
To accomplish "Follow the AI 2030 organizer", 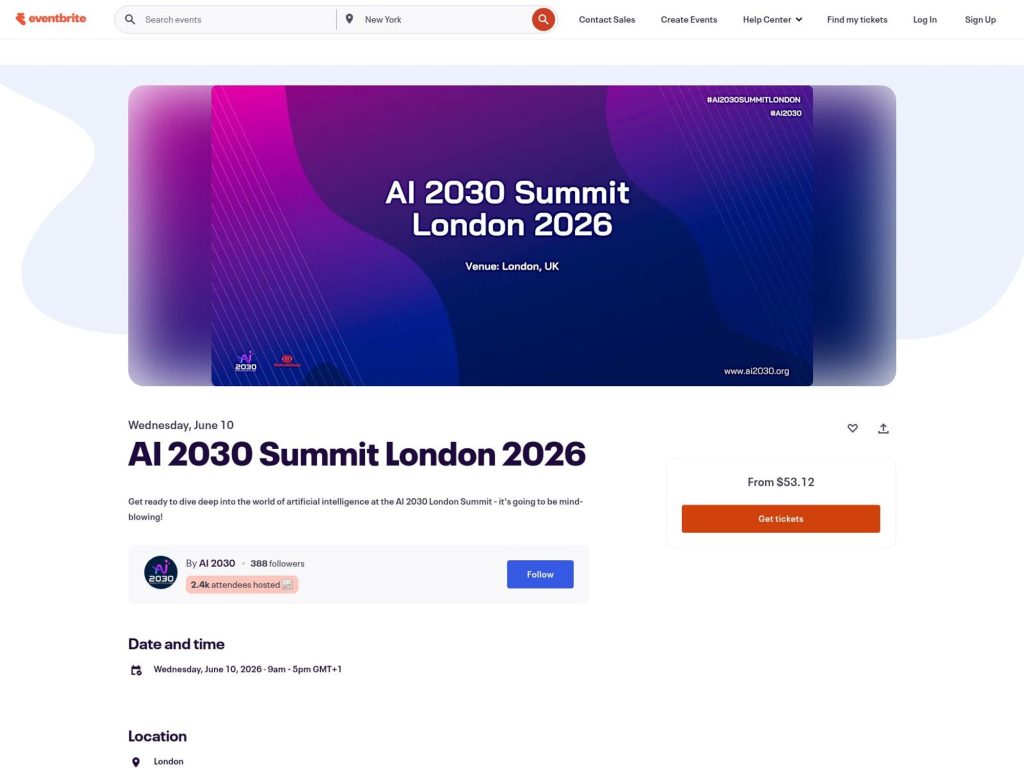I will (x=540, y=574).
